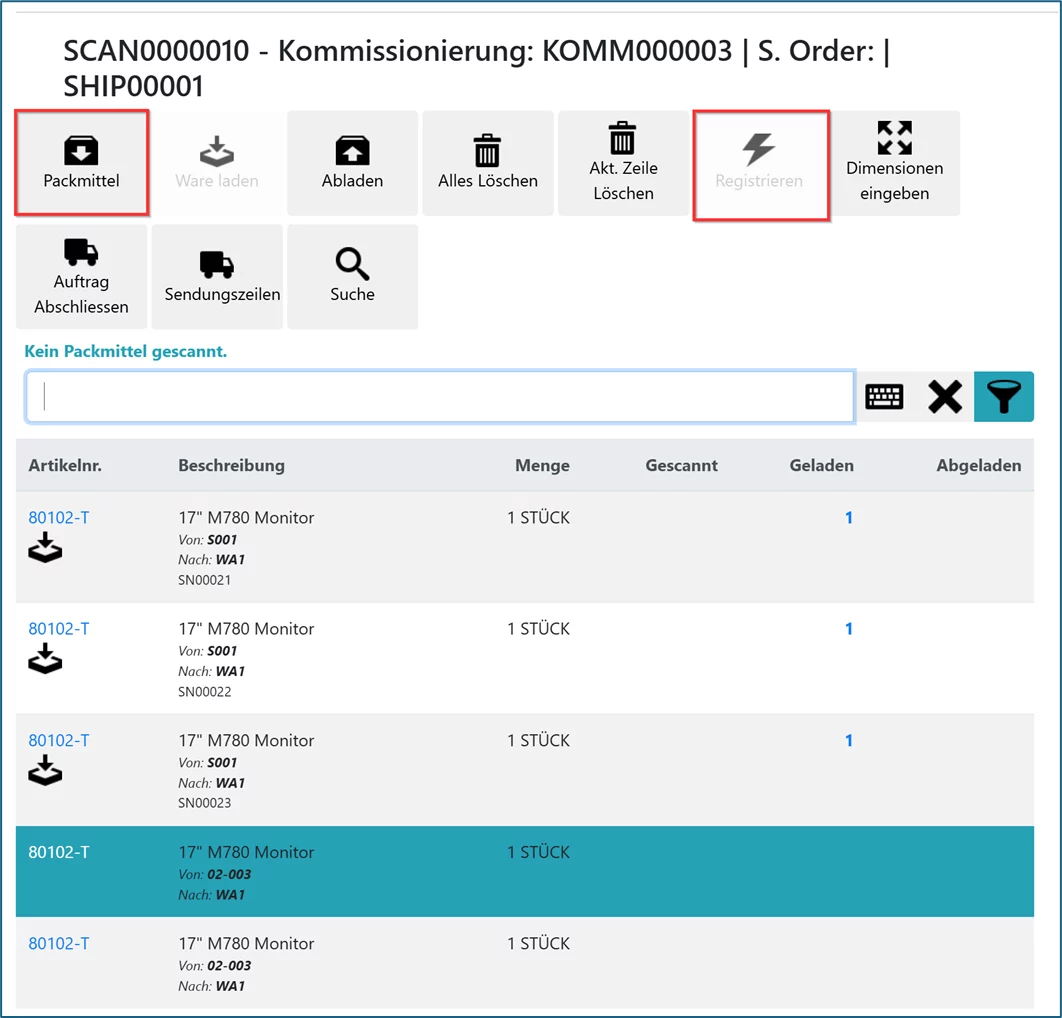Delete current line with Akt. Zeile Löschen

623,163
